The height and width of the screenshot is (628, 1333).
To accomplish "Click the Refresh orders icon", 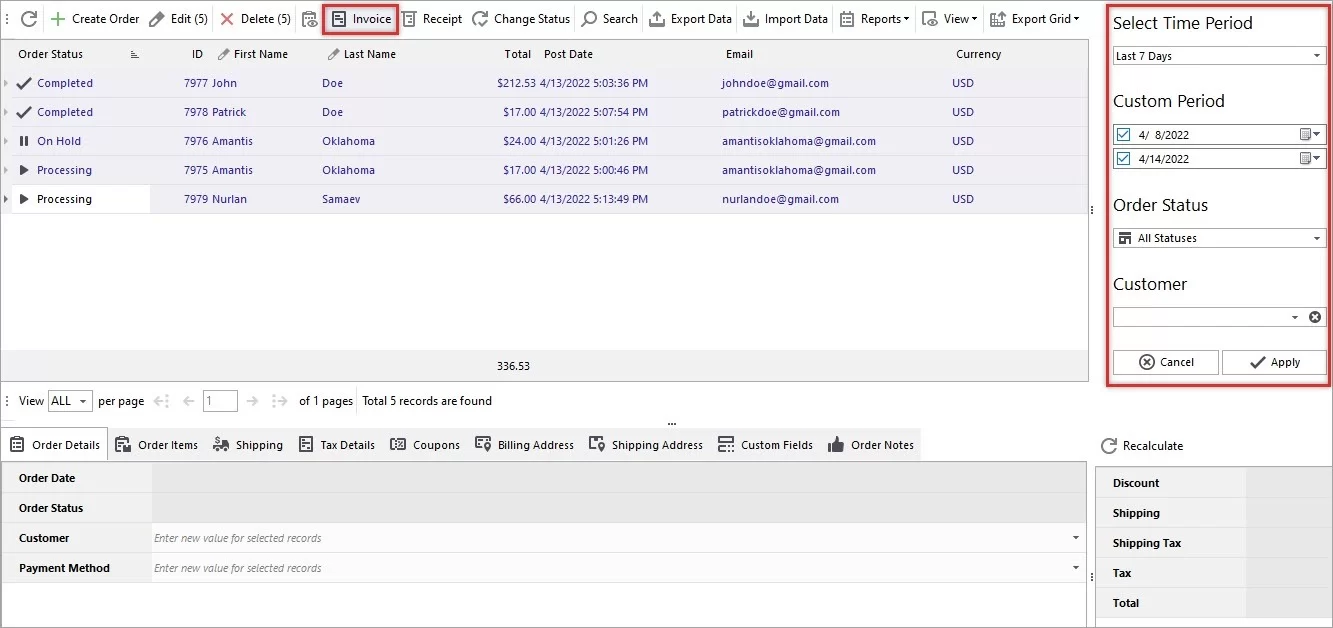I will point(31,18).
